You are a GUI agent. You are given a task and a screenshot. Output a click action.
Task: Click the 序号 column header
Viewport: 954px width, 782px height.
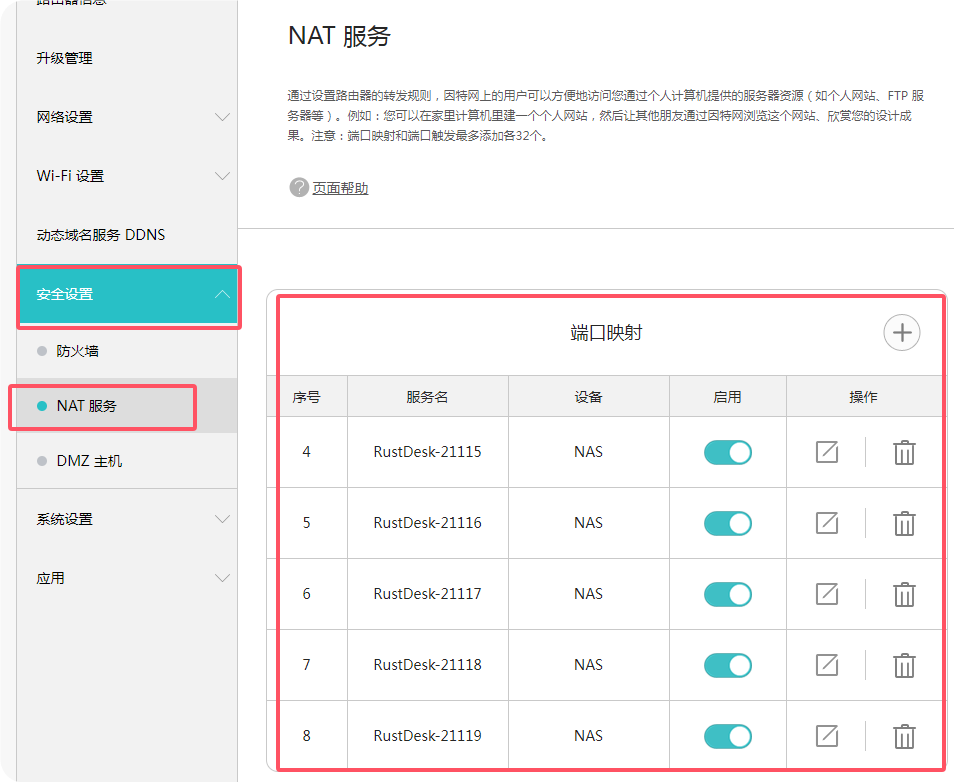coord(306,397)
